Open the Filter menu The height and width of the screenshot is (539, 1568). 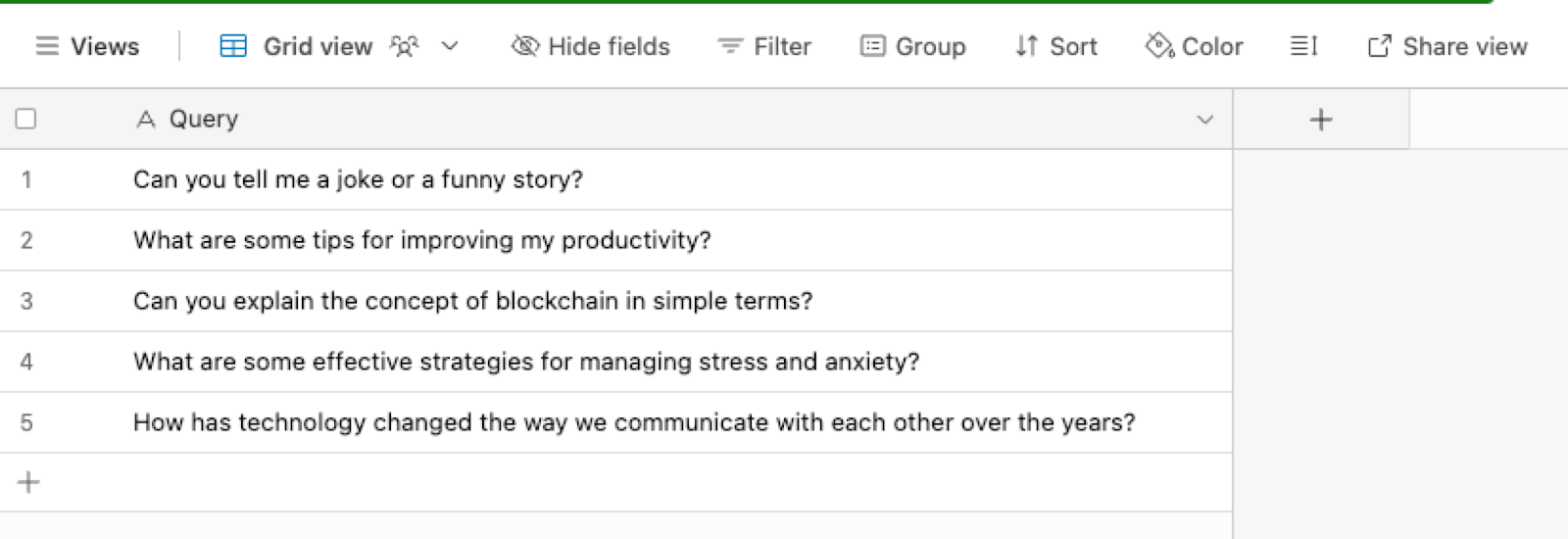(x=764, y=46)
